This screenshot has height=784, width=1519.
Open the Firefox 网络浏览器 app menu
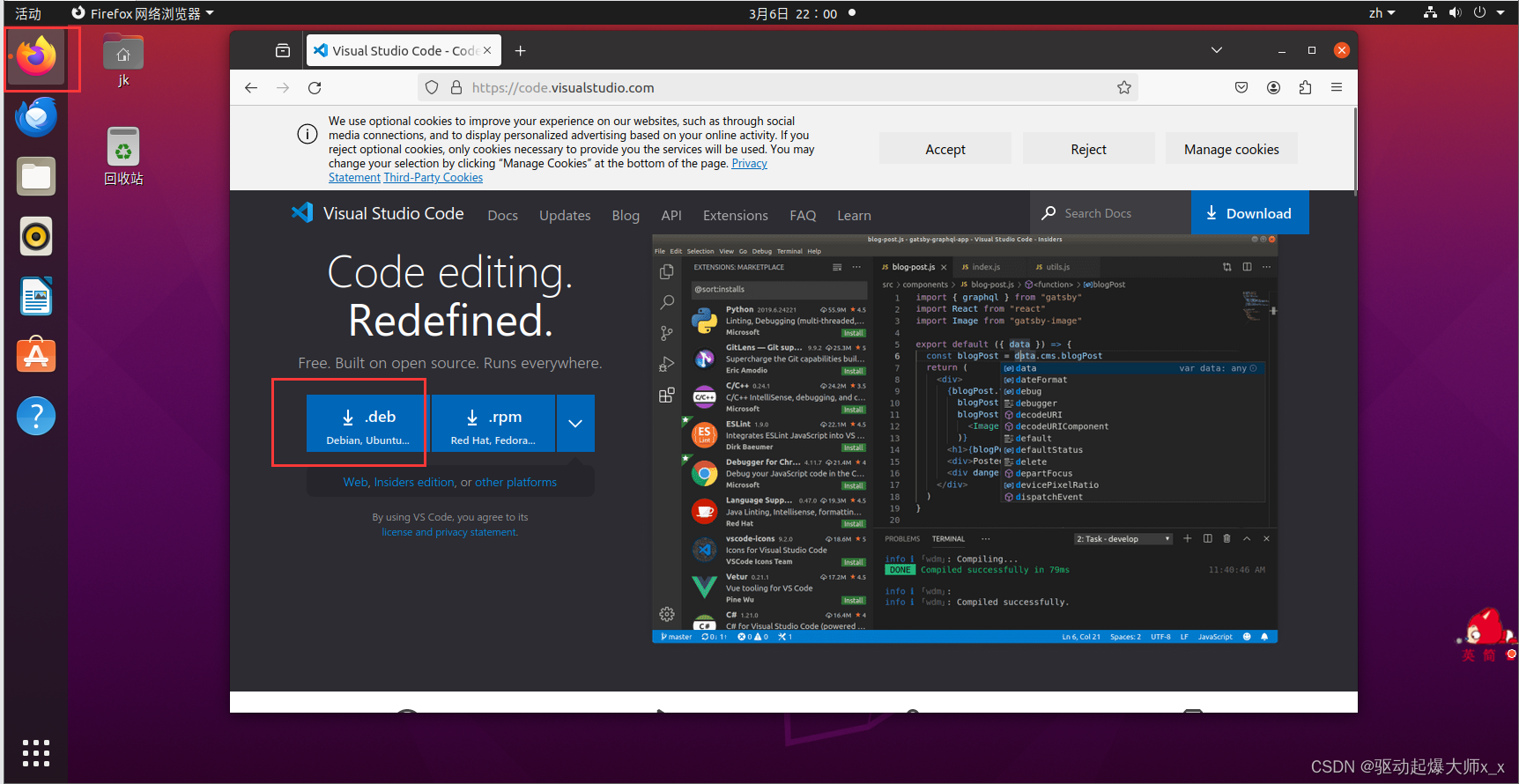pos(143,13)
